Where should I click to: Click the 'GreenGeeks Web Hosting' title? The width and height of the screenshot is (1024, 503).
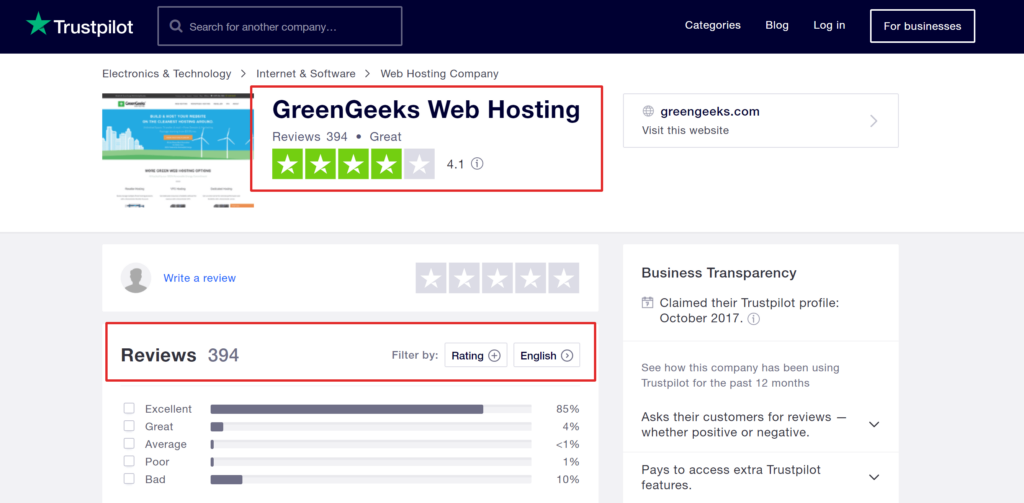(x=426, y=110)
